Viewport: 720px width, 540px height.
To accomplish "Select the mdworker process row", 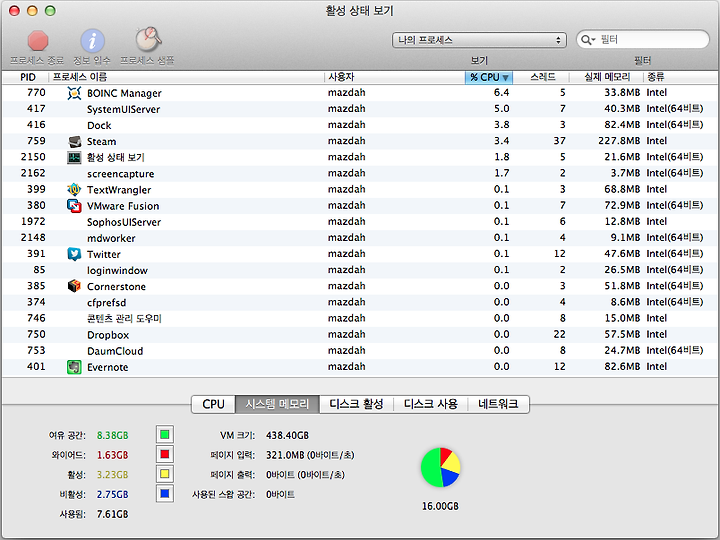I will click(360, 238).
